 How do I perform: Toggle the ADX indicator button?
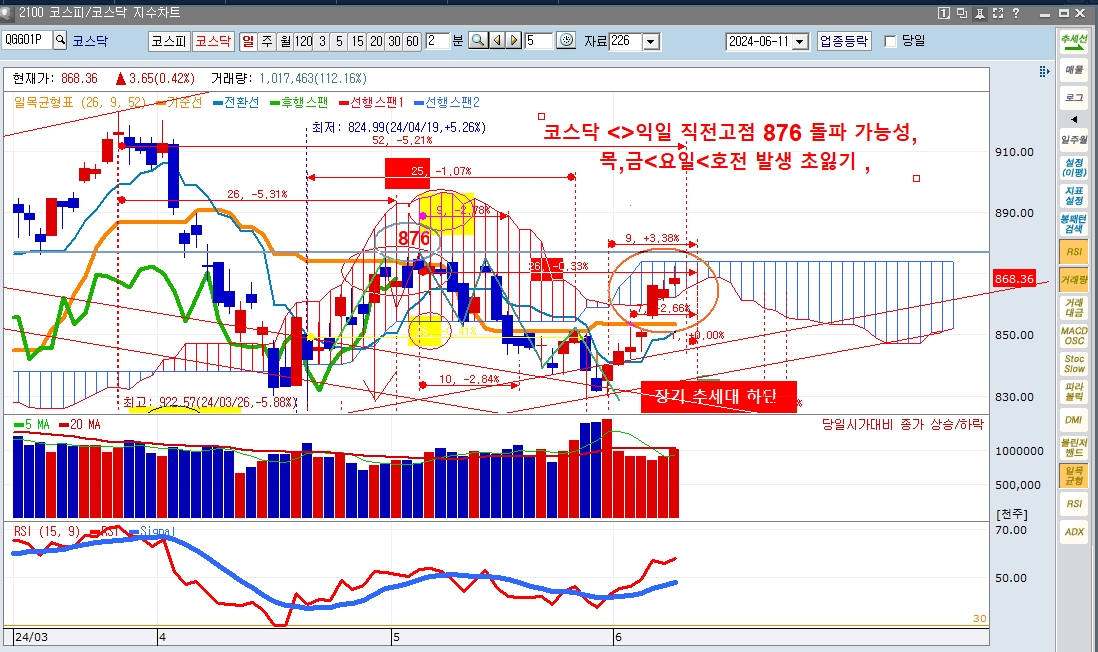pos(1073,532)
